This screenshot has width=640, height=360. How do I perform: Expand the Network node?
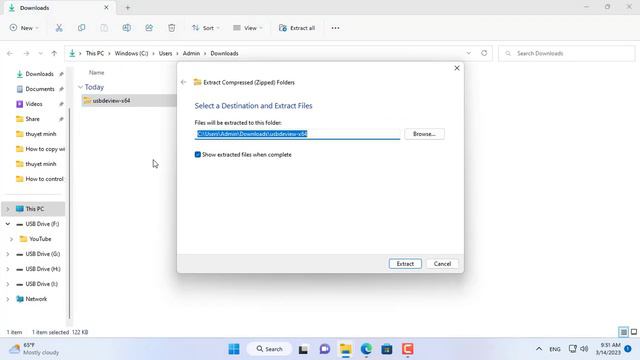7,299
